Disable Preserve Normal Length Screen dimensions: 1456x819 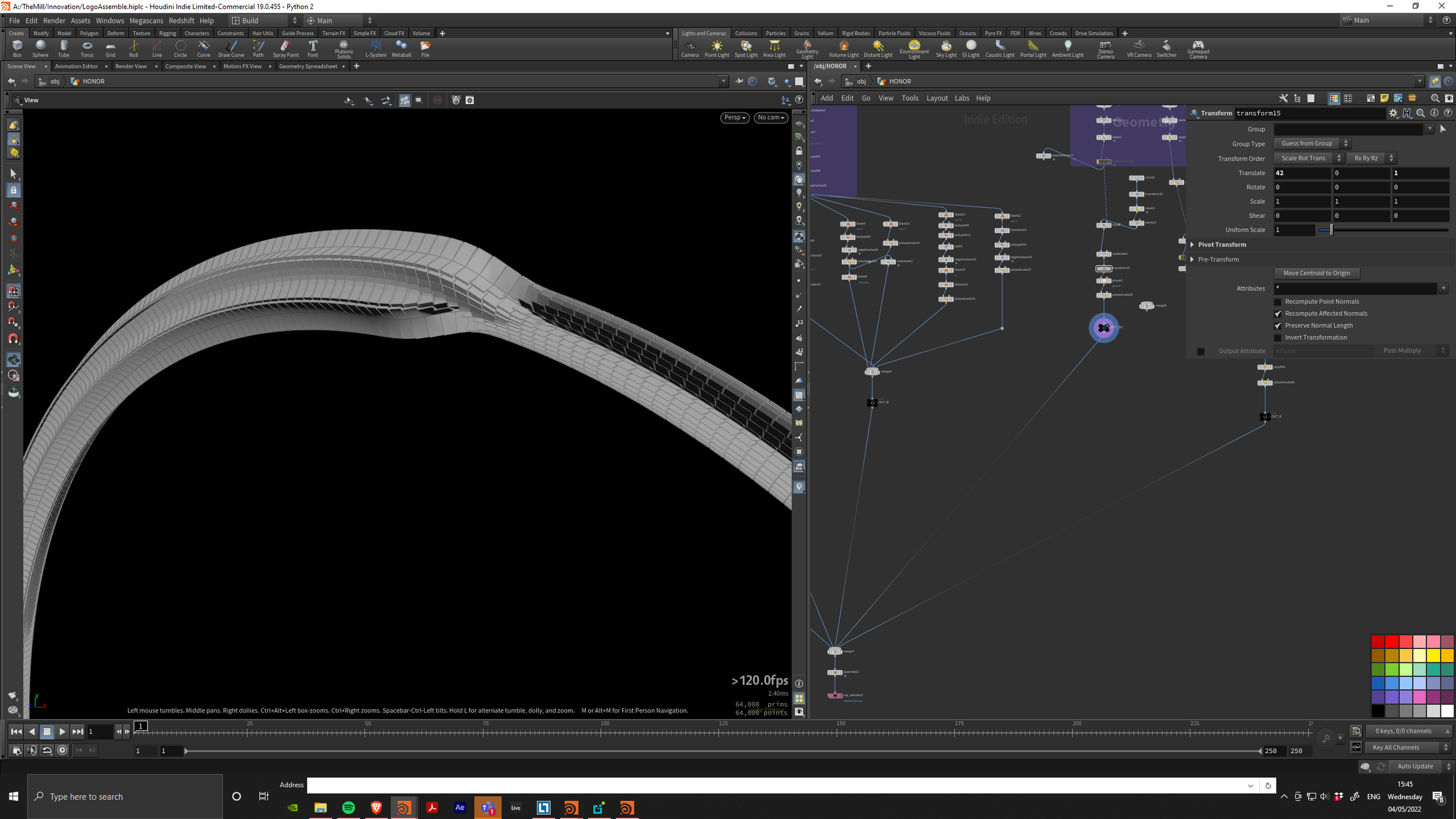(x=1278, y=325)
